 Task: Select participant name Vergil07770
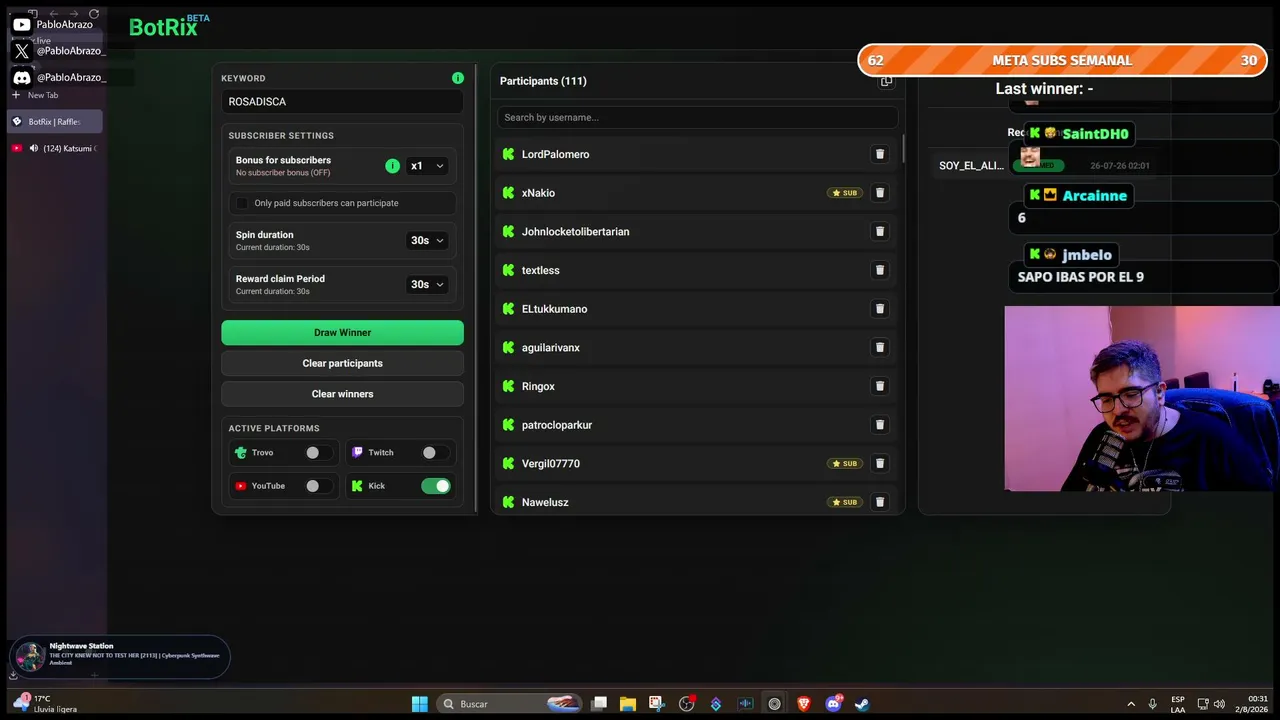(x=550, y=464)
